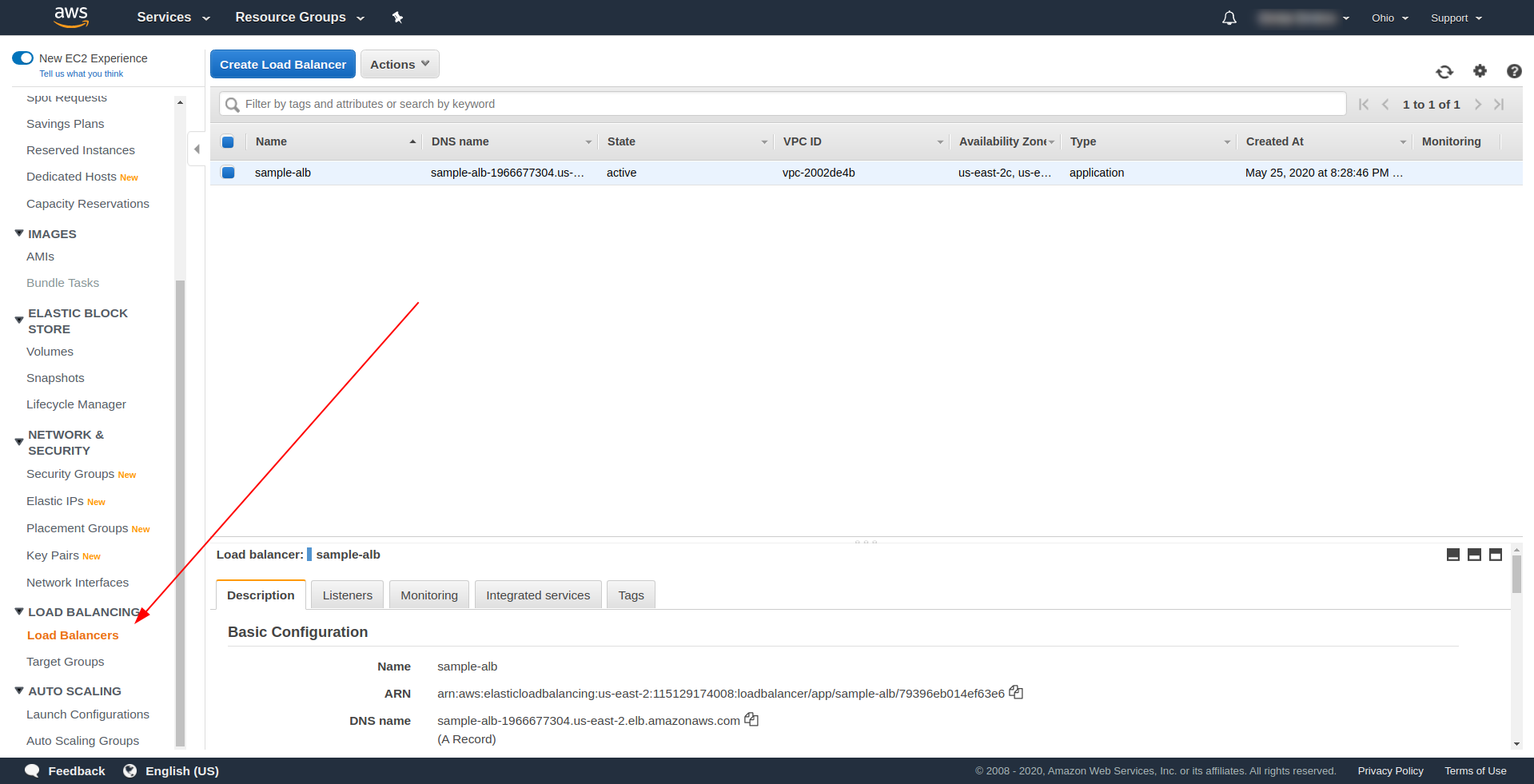Sort the table by DNS name column
Screen dimensions: 1534x784
click(510, 141)
